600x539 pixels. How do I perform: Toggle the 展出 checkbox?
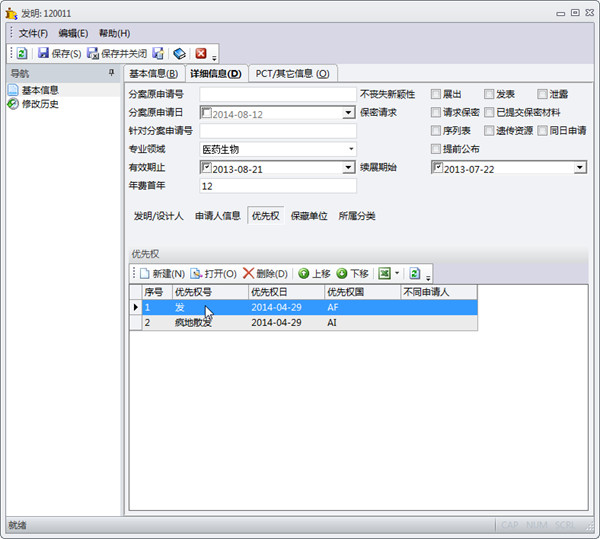pyautogui.click(x=436, y=94)
